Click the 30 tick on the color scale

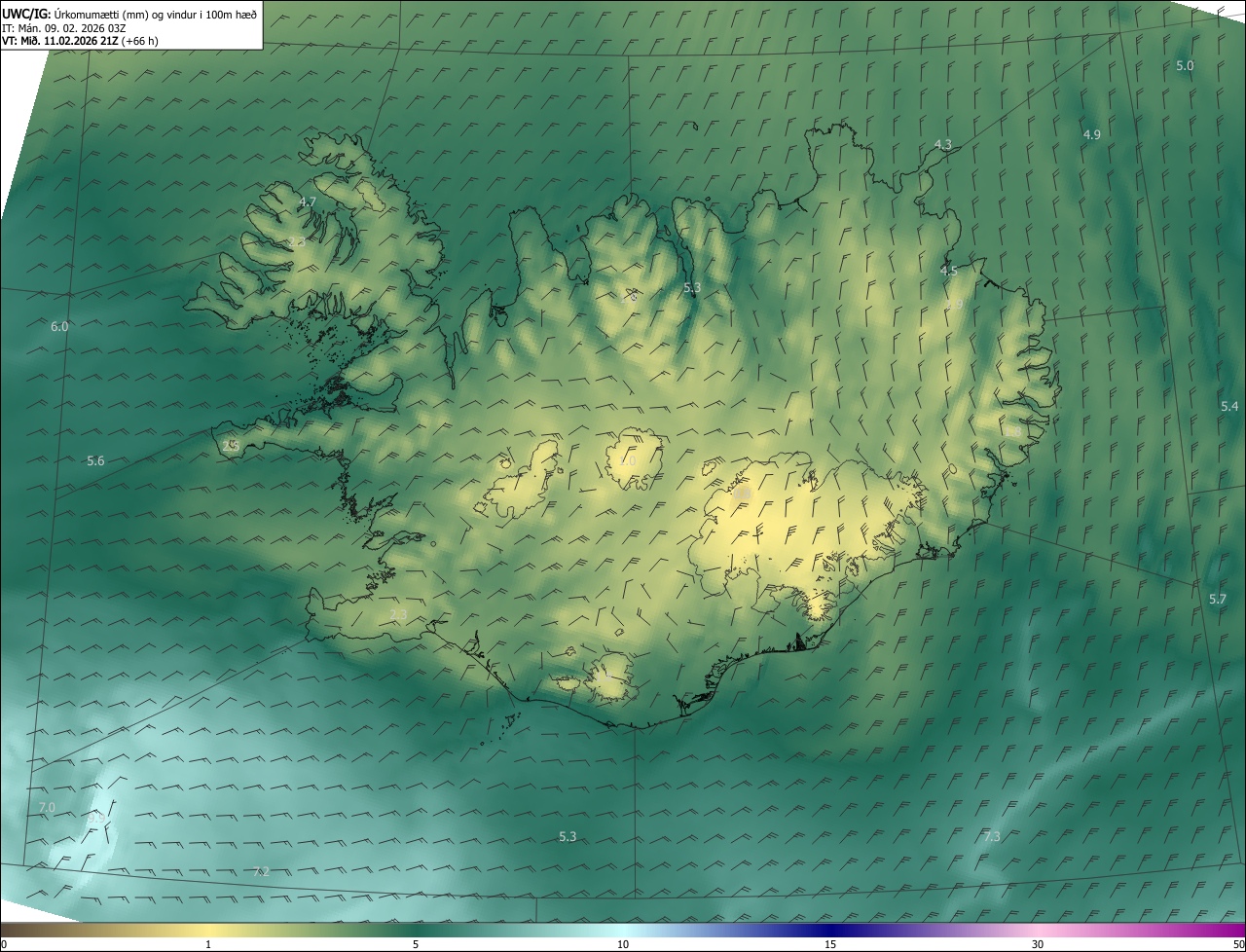(1038, 944)
